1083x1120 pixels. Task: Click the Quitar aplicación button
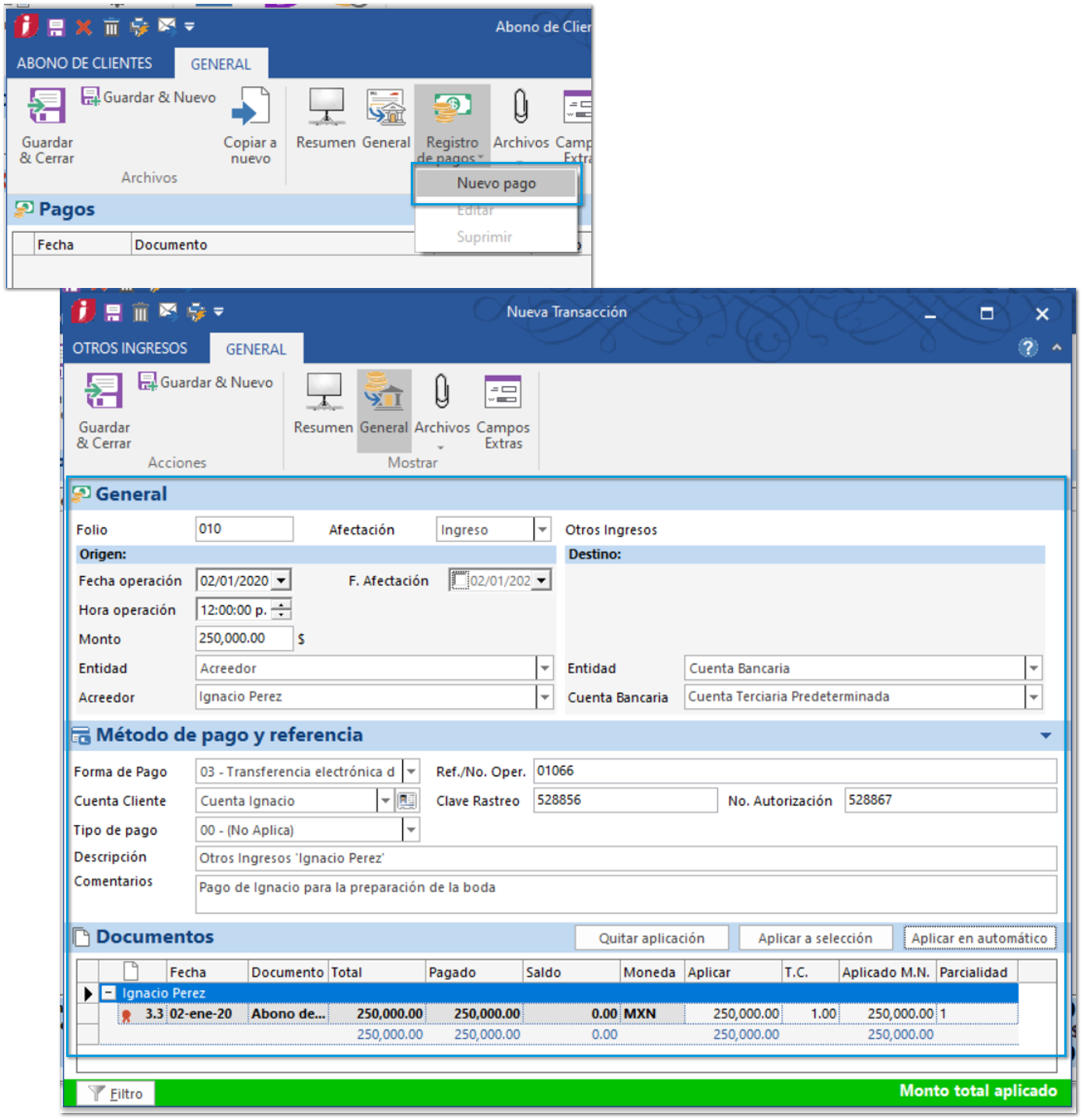click(x=651, y=938)
